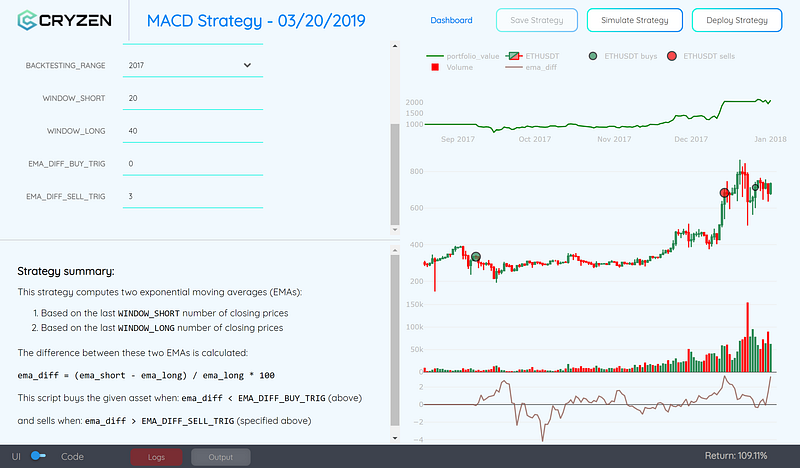Click the WINDOW_SHORT input field
Screen dimensions: 800x468
(x=193, y=98)
